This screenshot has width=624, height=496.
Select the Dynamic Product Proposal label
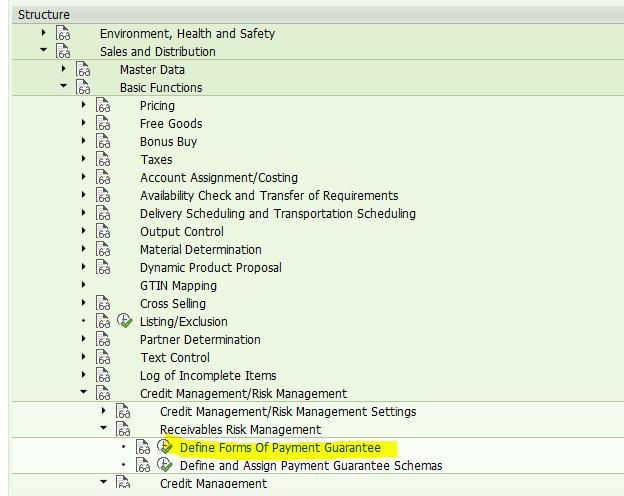[x=211, y=268]
